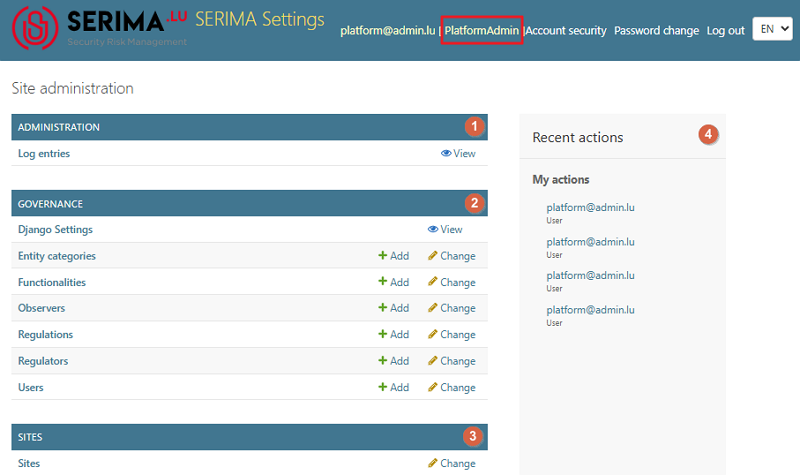Click the SERIMA logo icon
Image resolution: width=800 pixels, height=475 pixels.
(x=35, y=28)
